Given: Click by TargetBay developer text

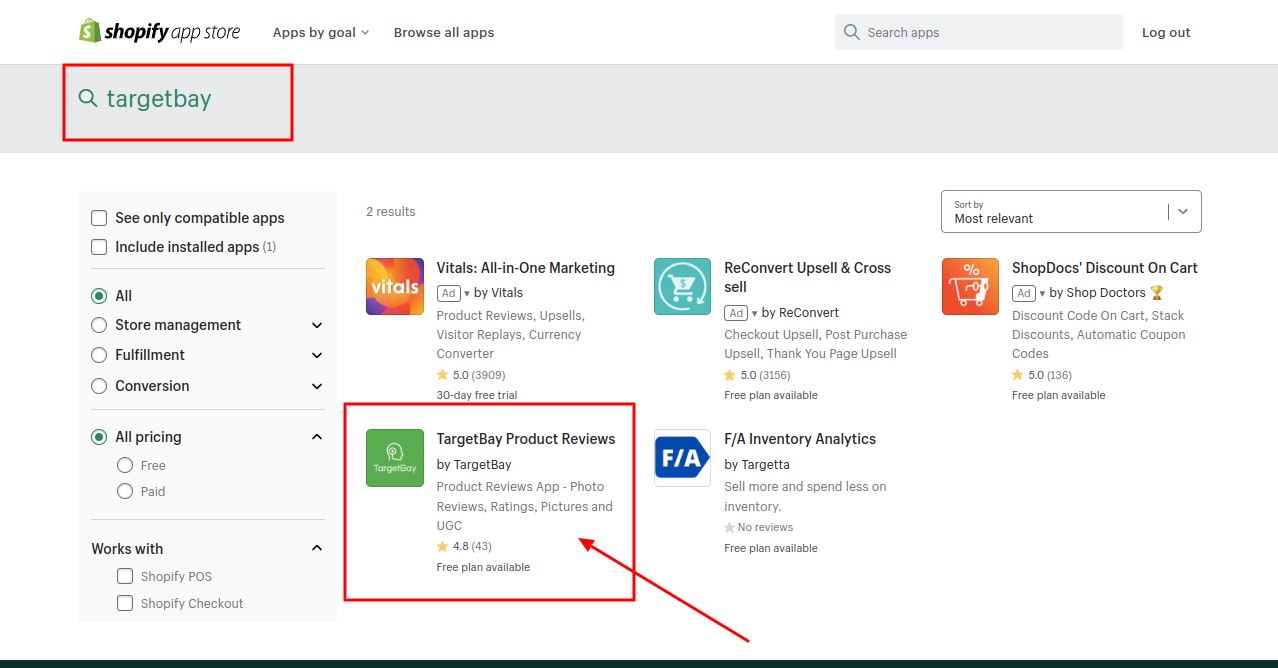Looking at the screenshot, I should pos(474,464).
